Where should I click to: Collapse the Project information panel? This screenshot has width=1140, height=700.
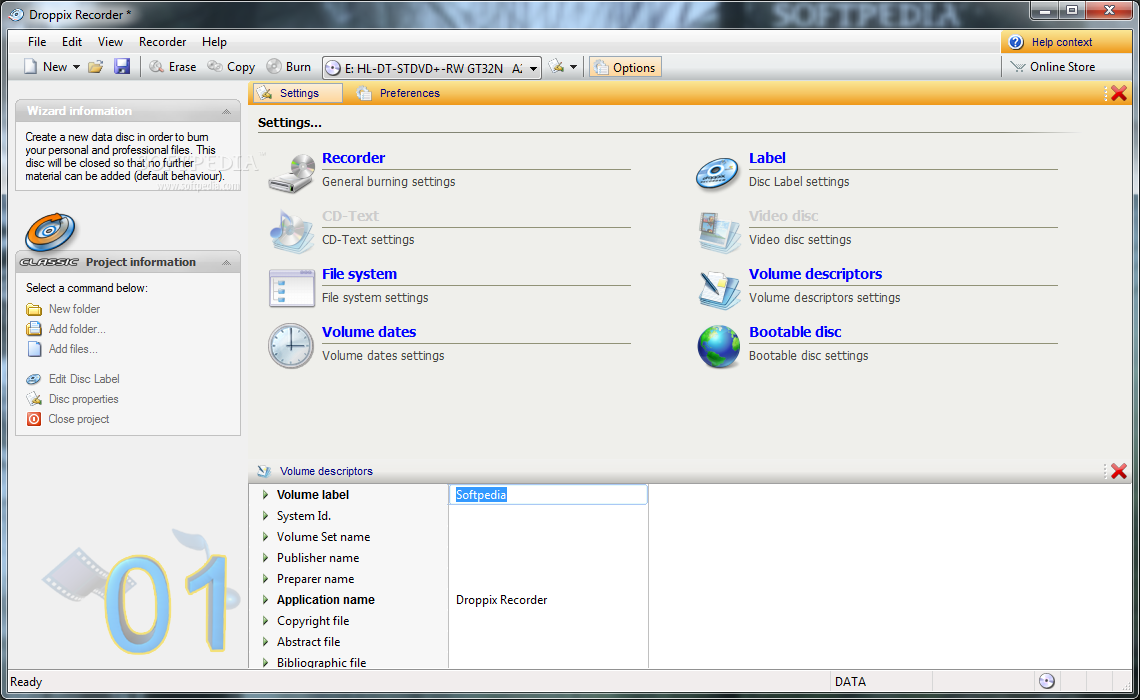(226, 262)
